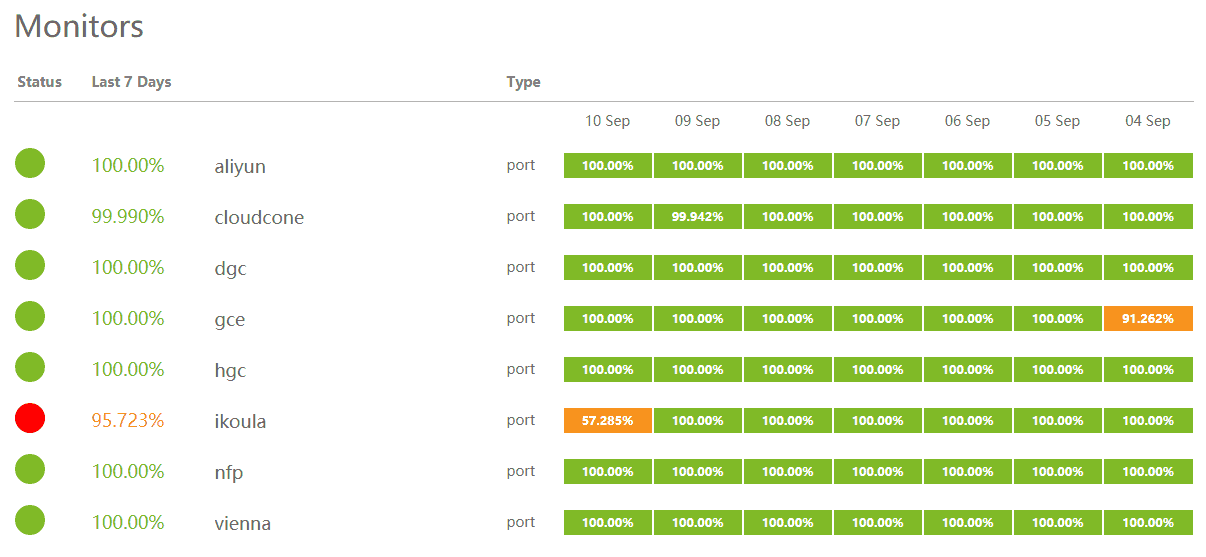The width and height of the screenshot is (1206, 557).
Task: Click the 99.942% cell for cloudcone
Action: pos(698,216)
